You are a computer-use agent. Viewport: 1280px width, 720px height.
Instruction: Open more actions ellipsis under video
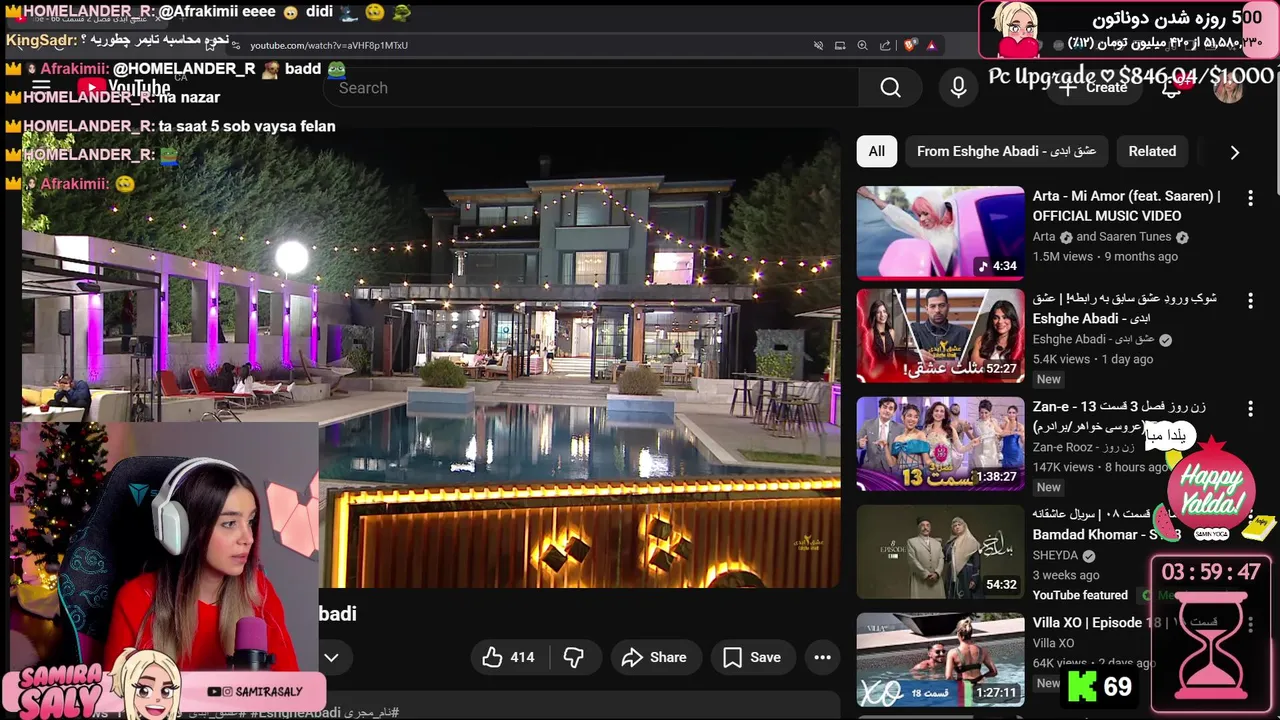point(822,657)
